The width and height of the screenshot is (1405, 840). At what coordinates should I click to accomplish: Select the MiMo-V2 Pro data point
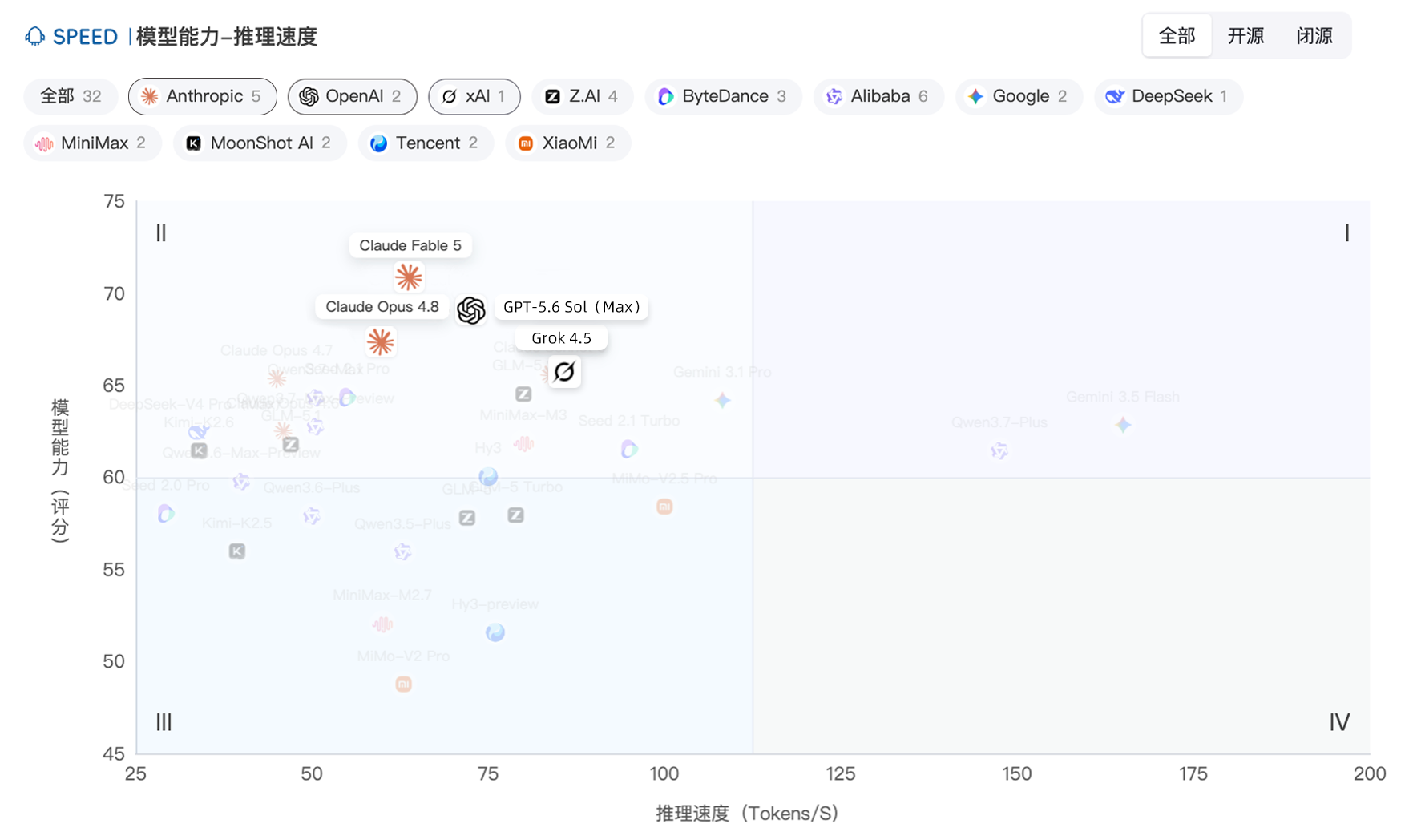403,684
